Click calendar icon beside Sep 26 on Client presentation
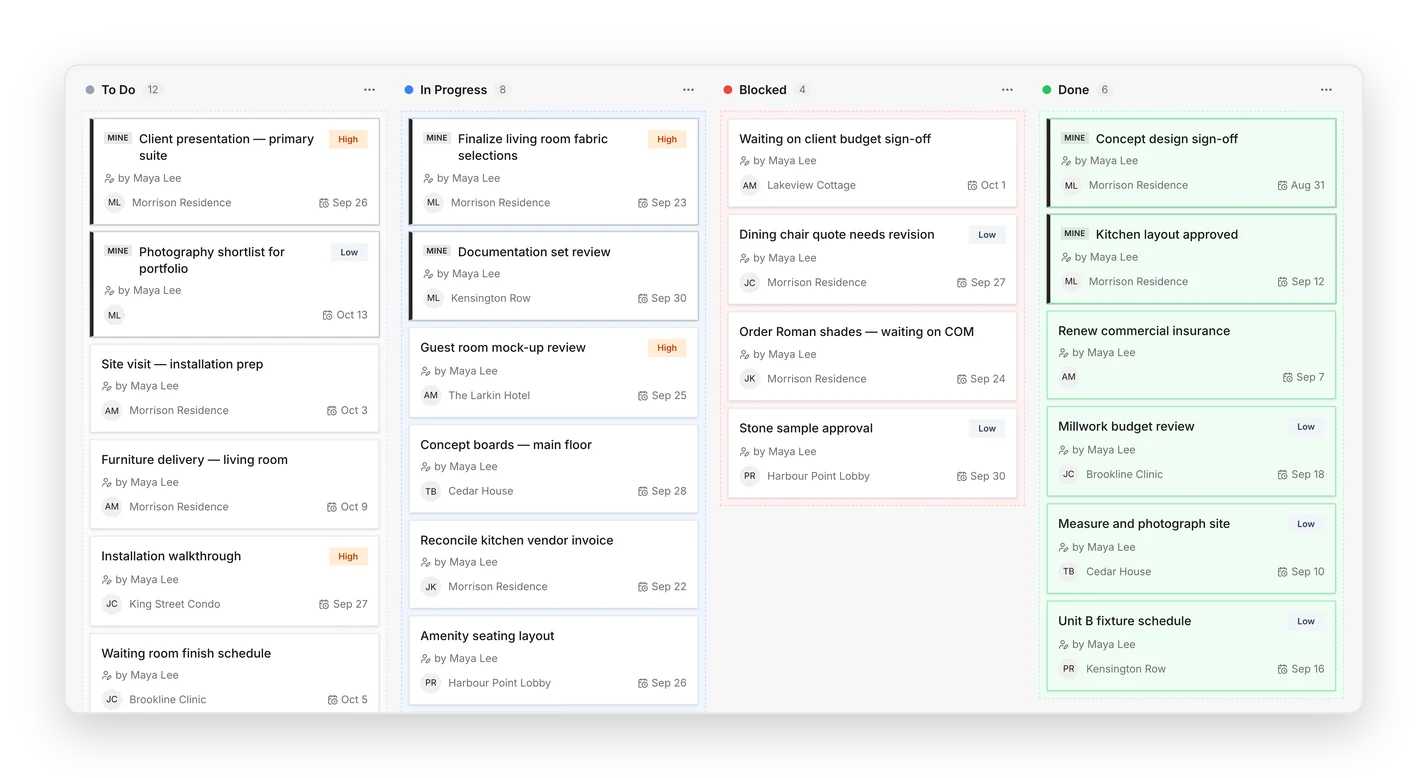This screenshot has width=1428, height=778. (324, 203)
